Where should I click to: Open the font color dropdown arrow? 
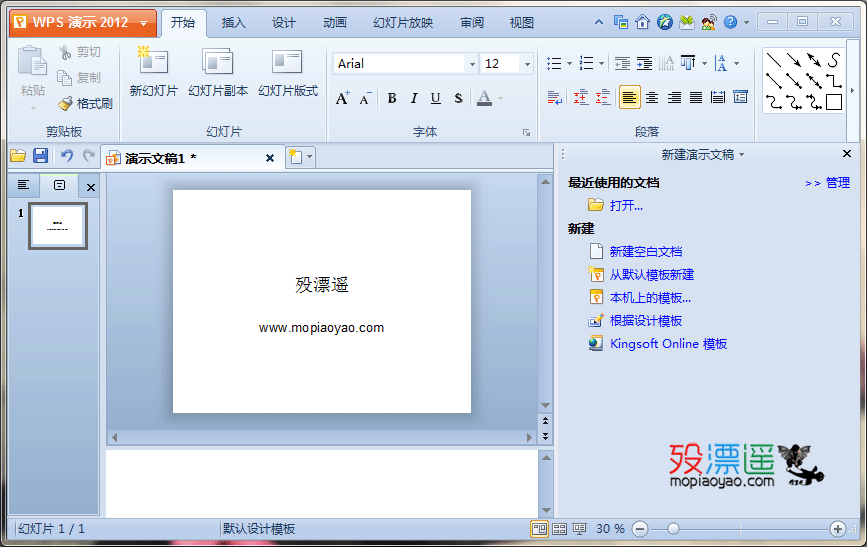click(x=500, y=98)
